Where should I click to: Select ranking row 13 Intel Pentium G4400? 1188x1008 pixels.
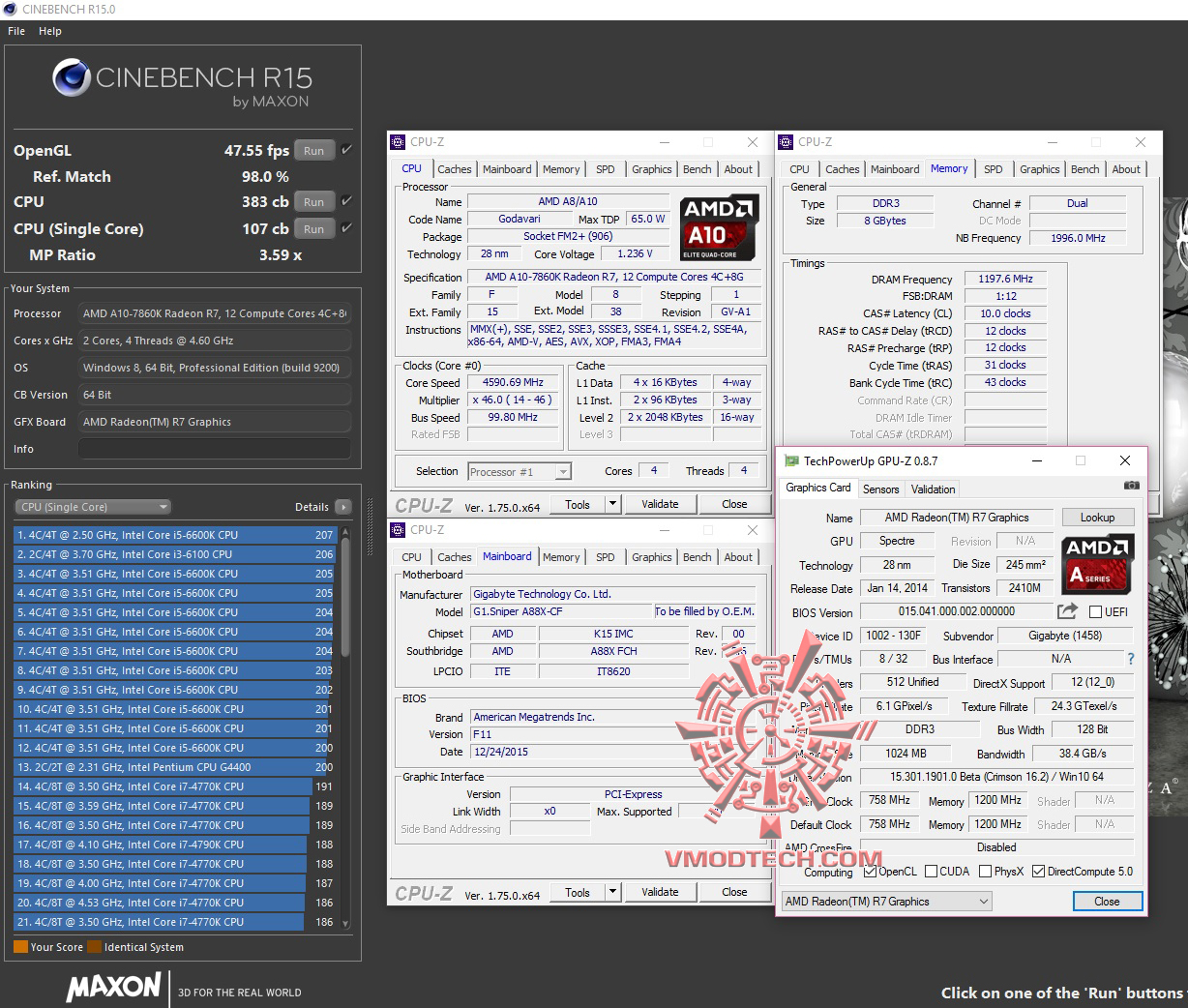pyautogui.click(x=174, y=767)
